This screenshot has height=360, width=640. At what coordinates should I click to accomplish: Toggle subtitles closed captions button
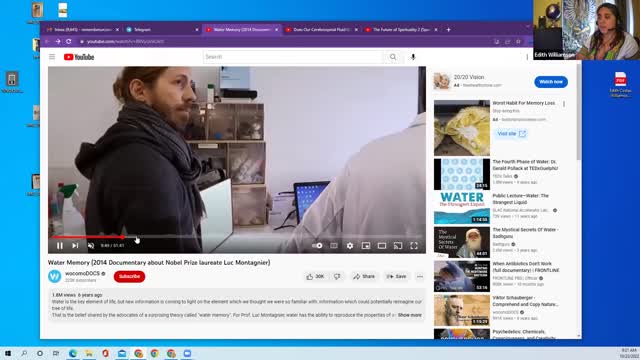(x=334, y=246)
